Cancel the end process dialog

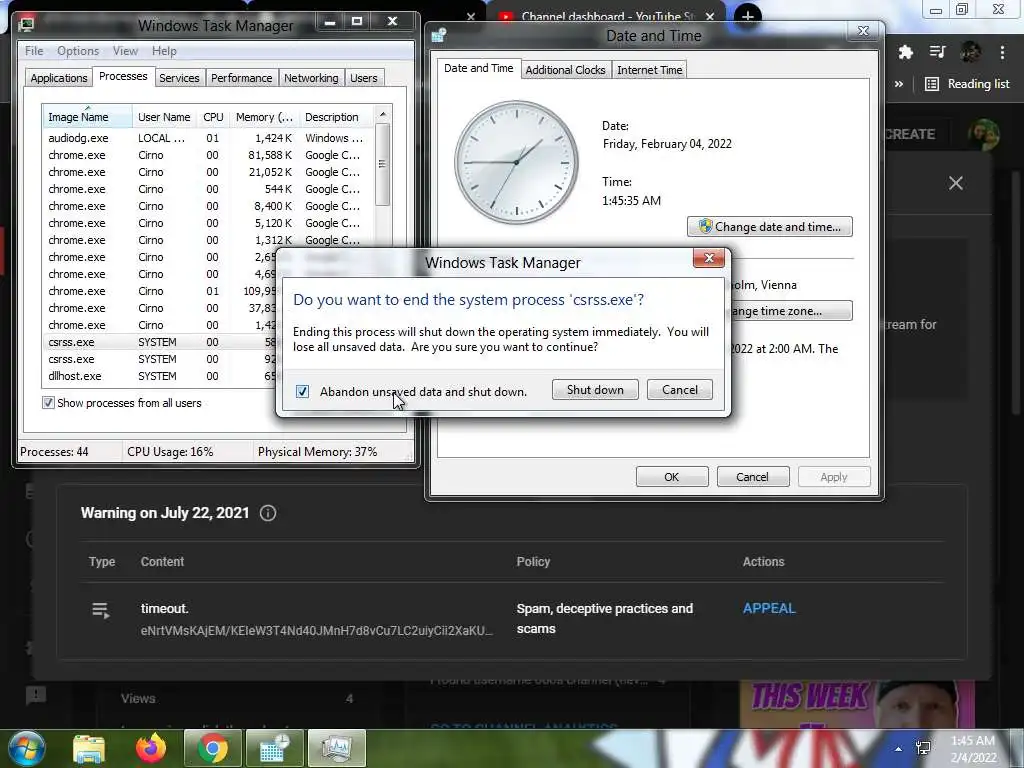pos(680,390)
